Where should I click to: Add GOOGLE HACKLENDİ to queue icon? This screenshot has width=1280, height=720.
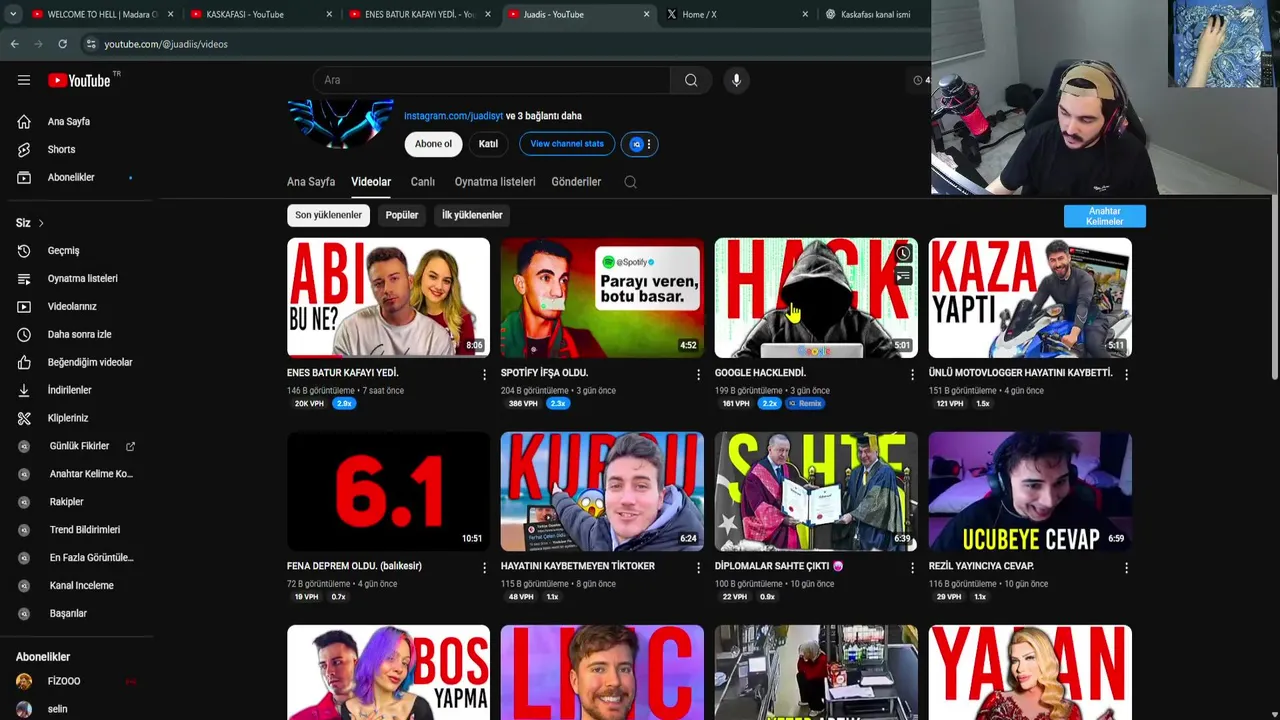(x=903, y=276)
